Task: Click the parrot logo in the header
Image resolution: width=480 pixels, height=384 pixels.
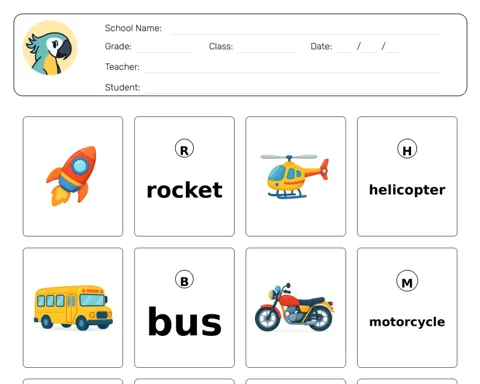Action: click(x=50, y=48)
